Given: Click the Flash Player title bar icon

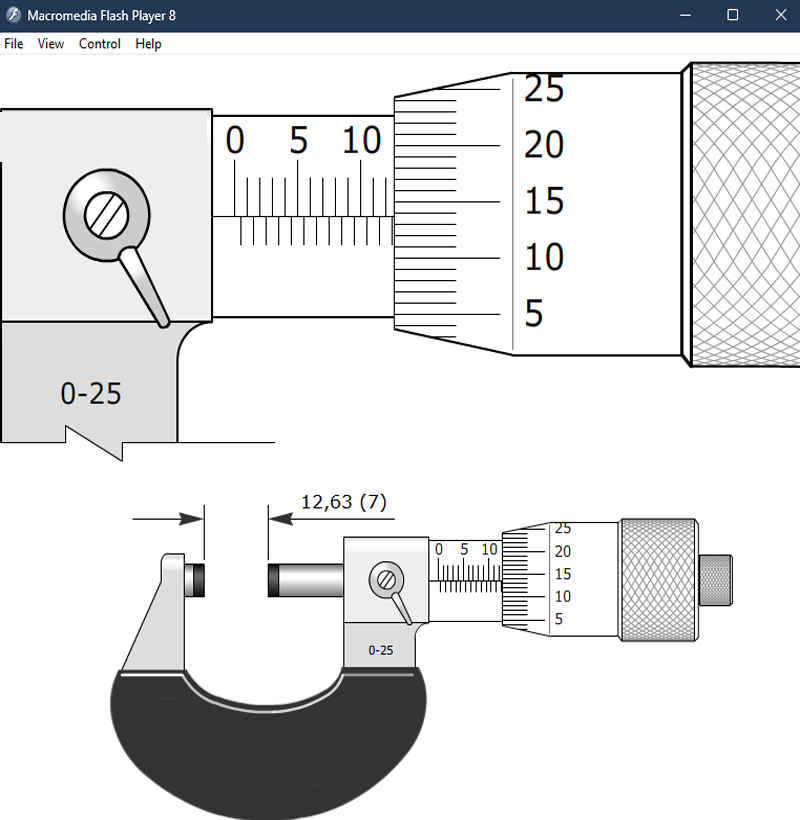Looking at the screenshot, I should [x=14, y=15].
